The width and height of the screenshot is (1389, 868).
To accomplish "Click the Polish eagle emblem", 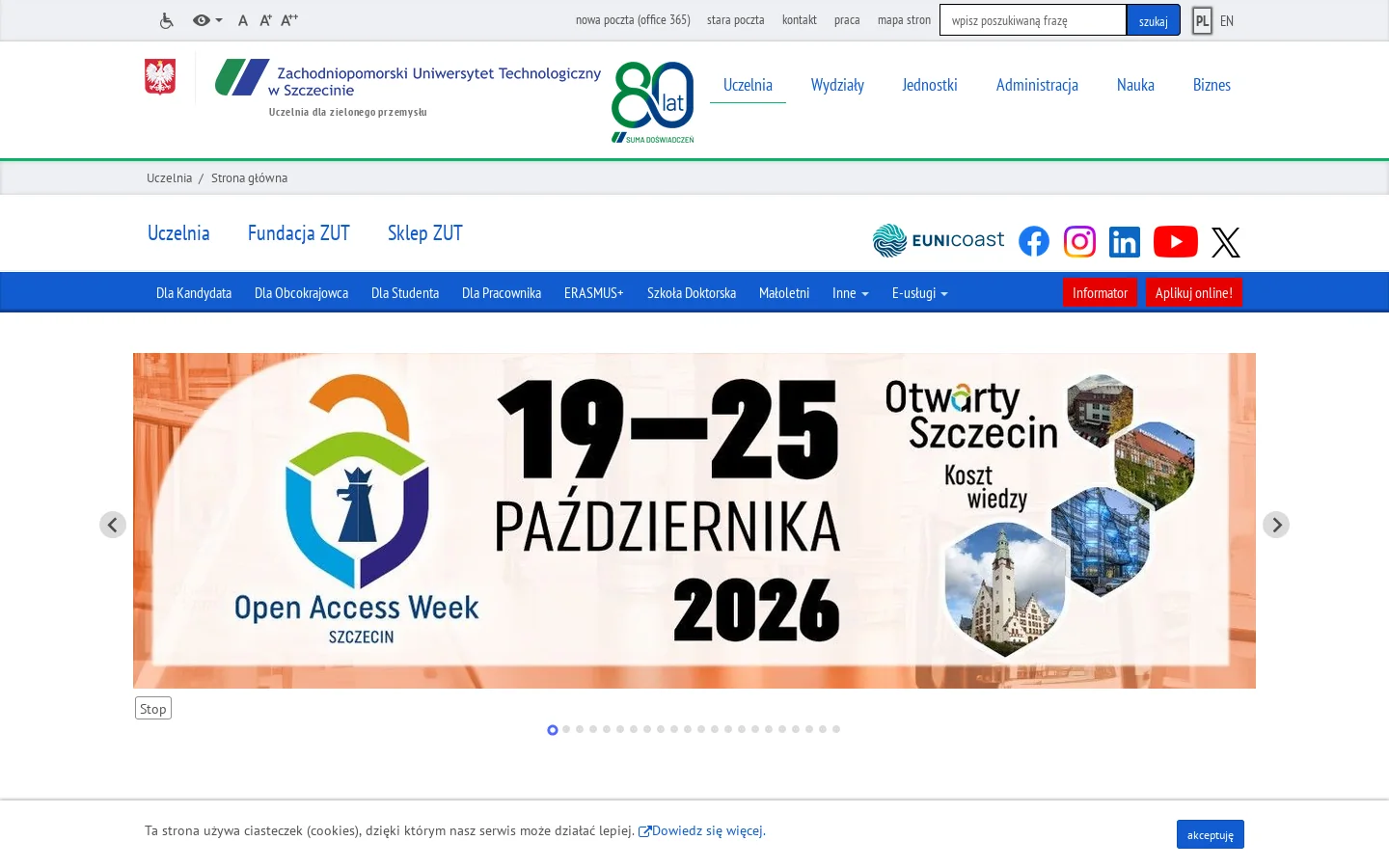I will coord(160,77).
